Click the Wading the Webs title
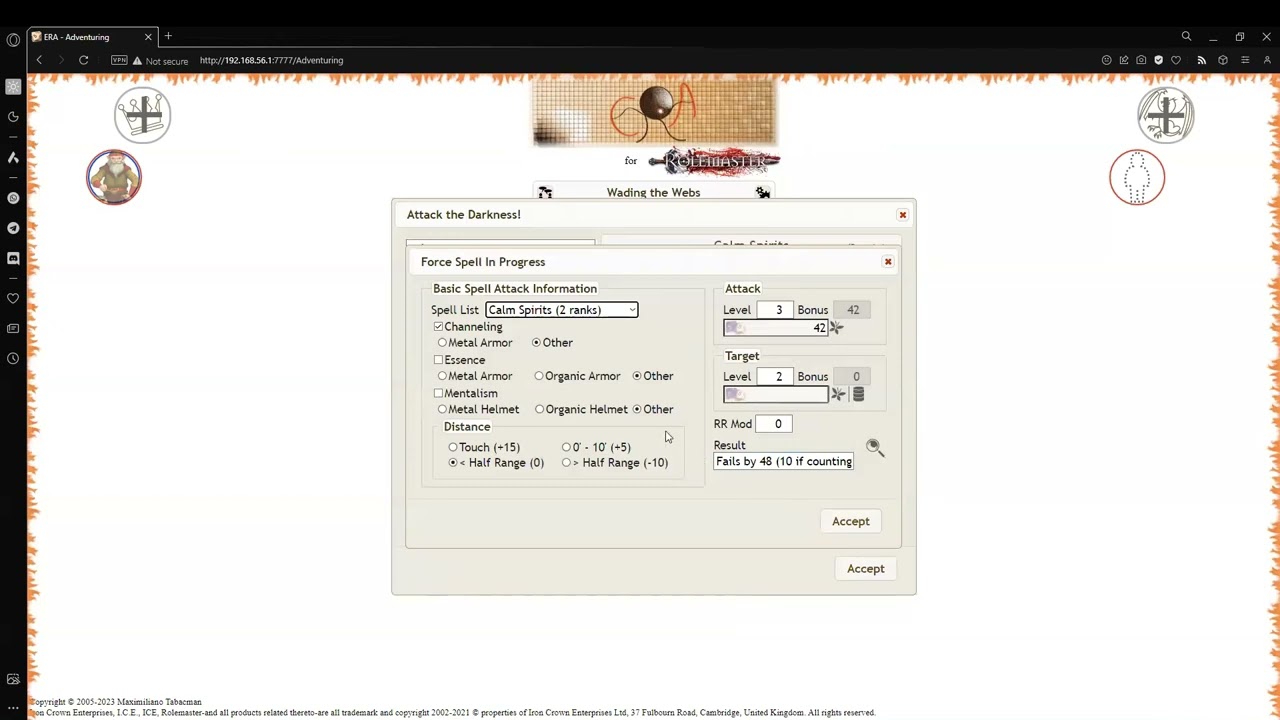 click(653, 193)
